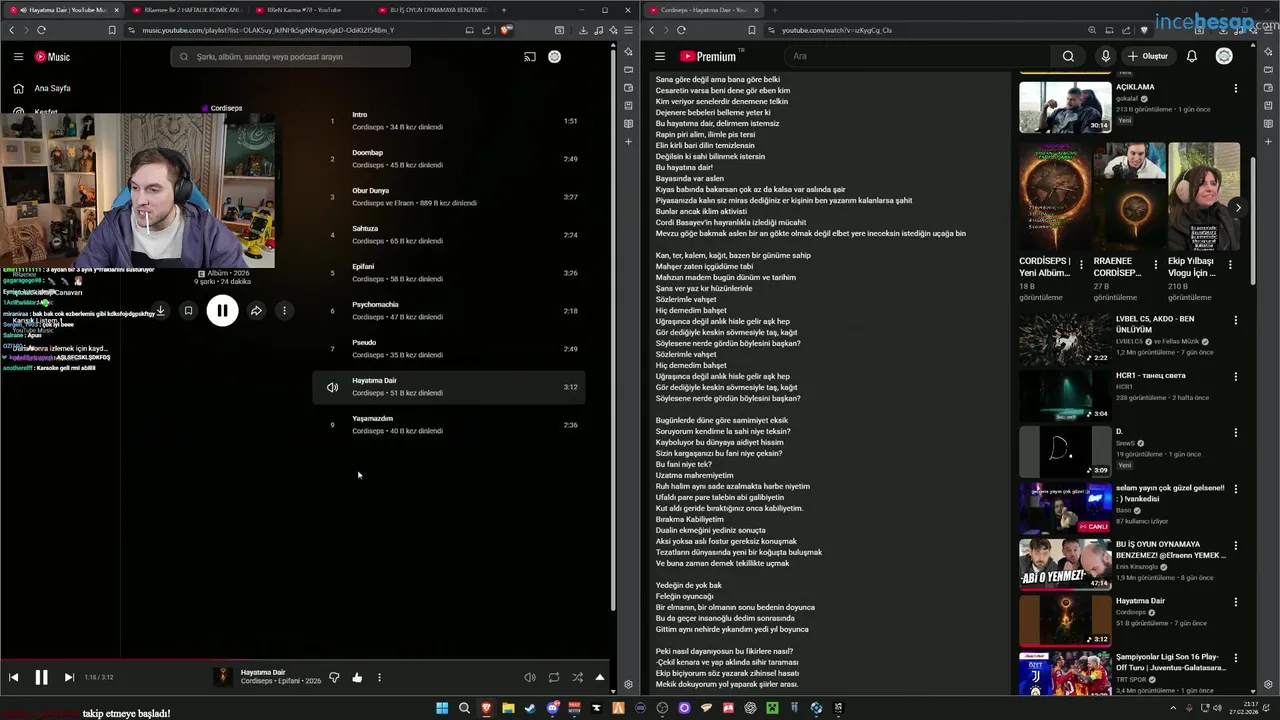Open File Explorer from taskbar
This screenshot has width=1280, height=720.
pos(508,708)
